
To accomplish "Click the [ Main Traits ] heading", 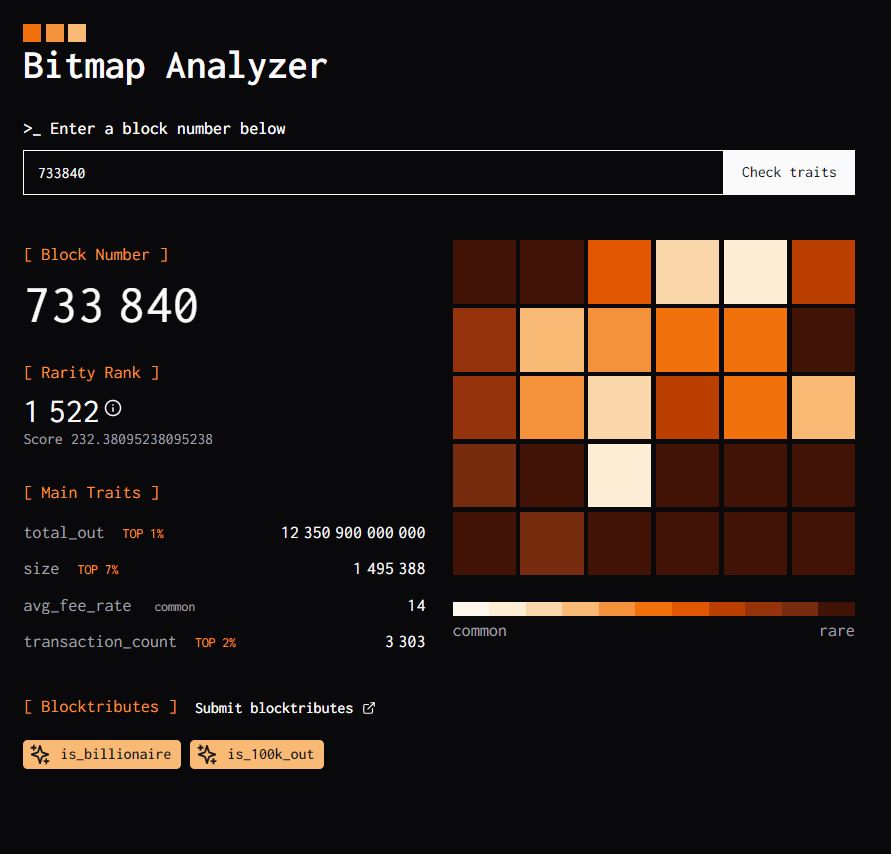I will click(91, 493).
